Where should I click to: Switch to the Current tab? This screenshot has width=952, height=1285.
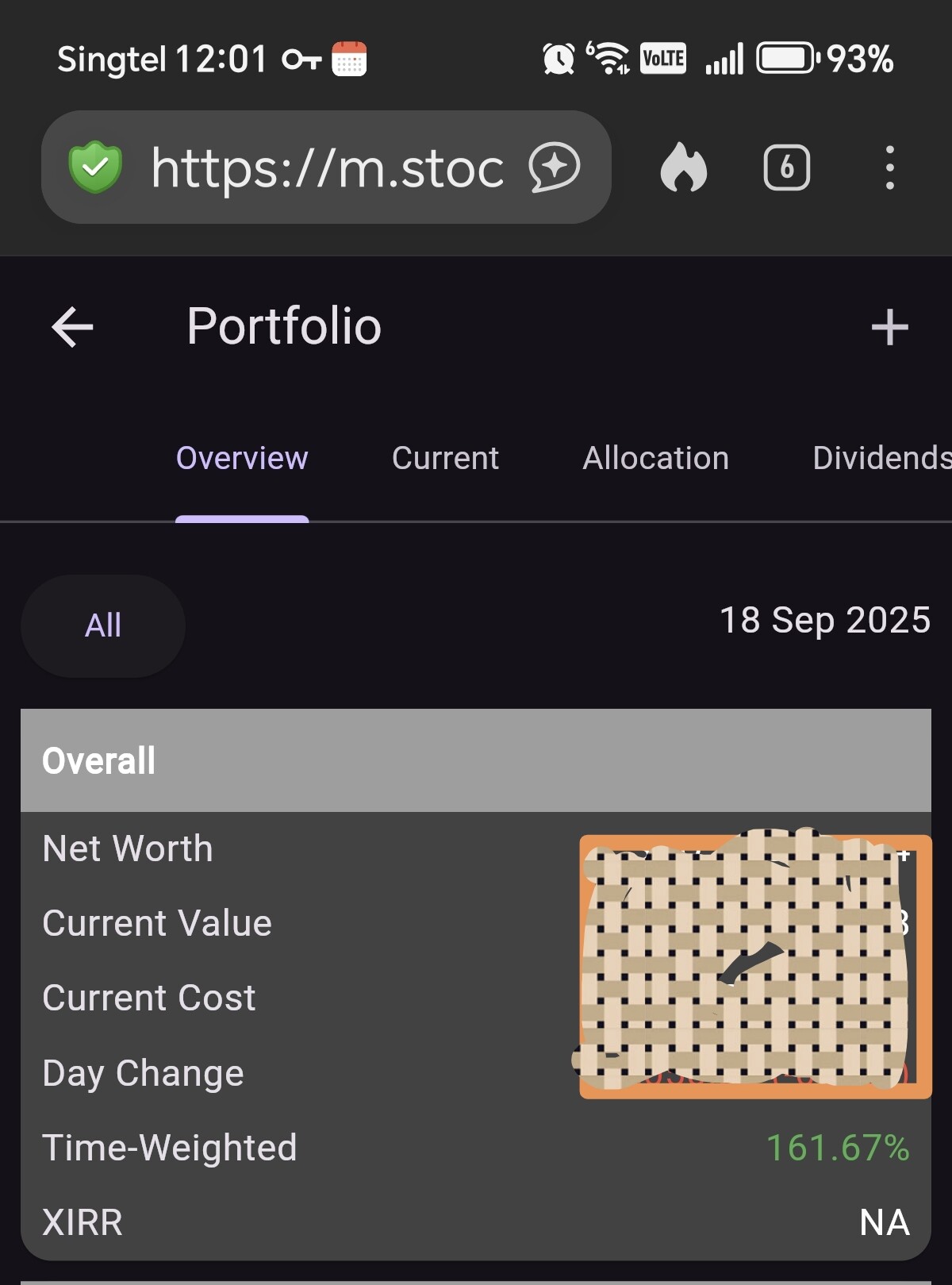click(445, 458)
